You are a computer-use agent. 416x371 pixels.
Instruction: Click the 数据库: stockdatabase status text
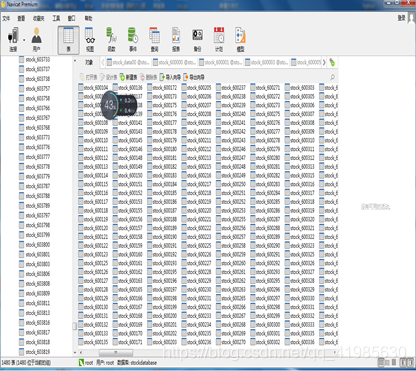point(137,363)
